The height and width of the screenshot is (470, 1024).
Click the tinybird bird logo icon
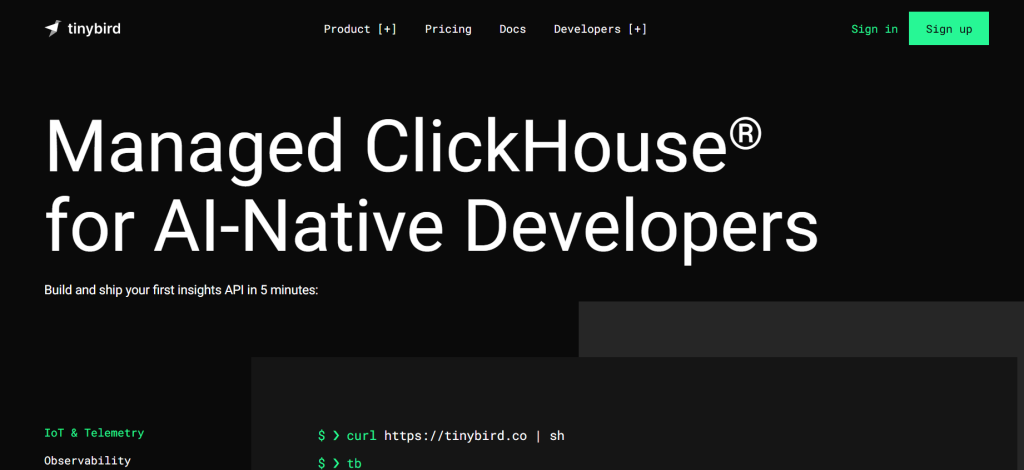53,29
